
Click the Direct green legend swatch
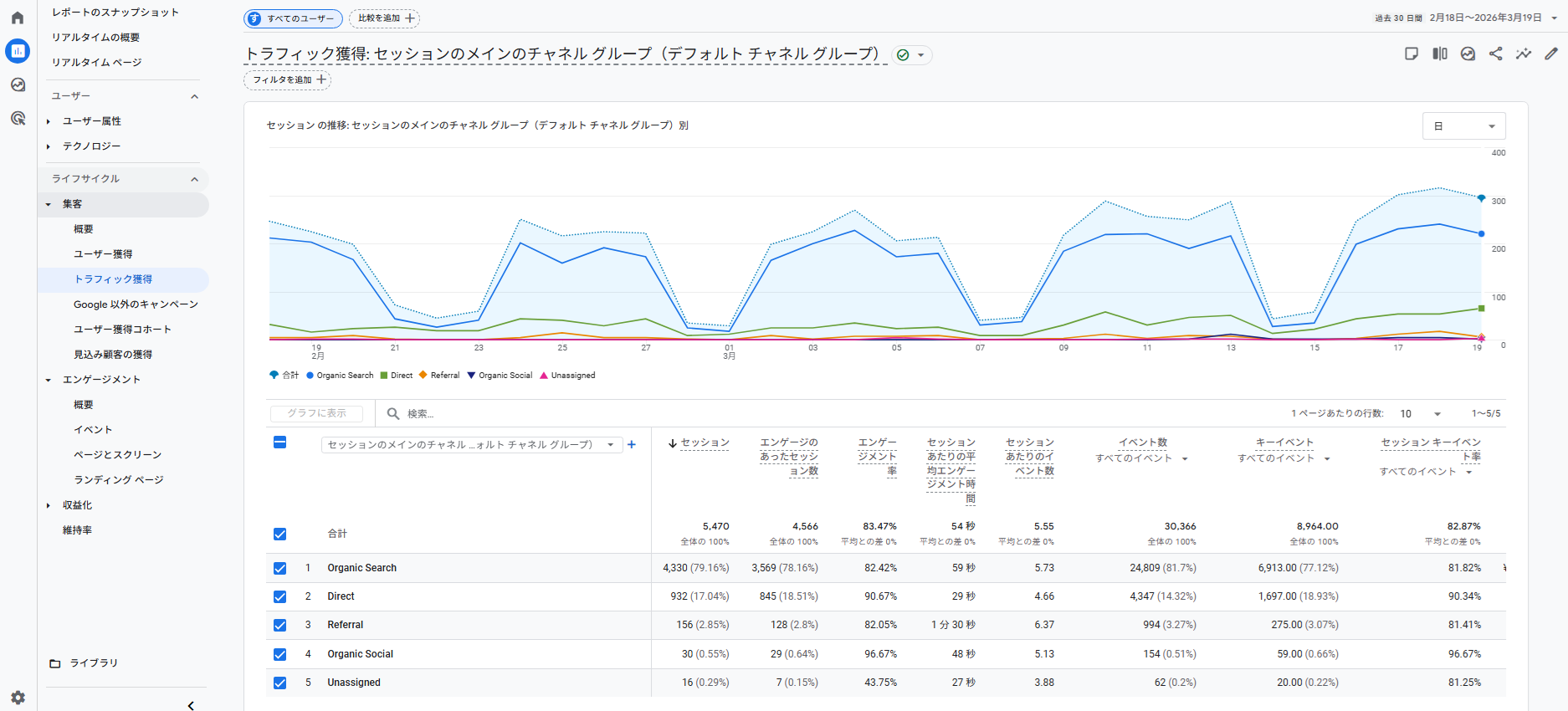point(384,376)
